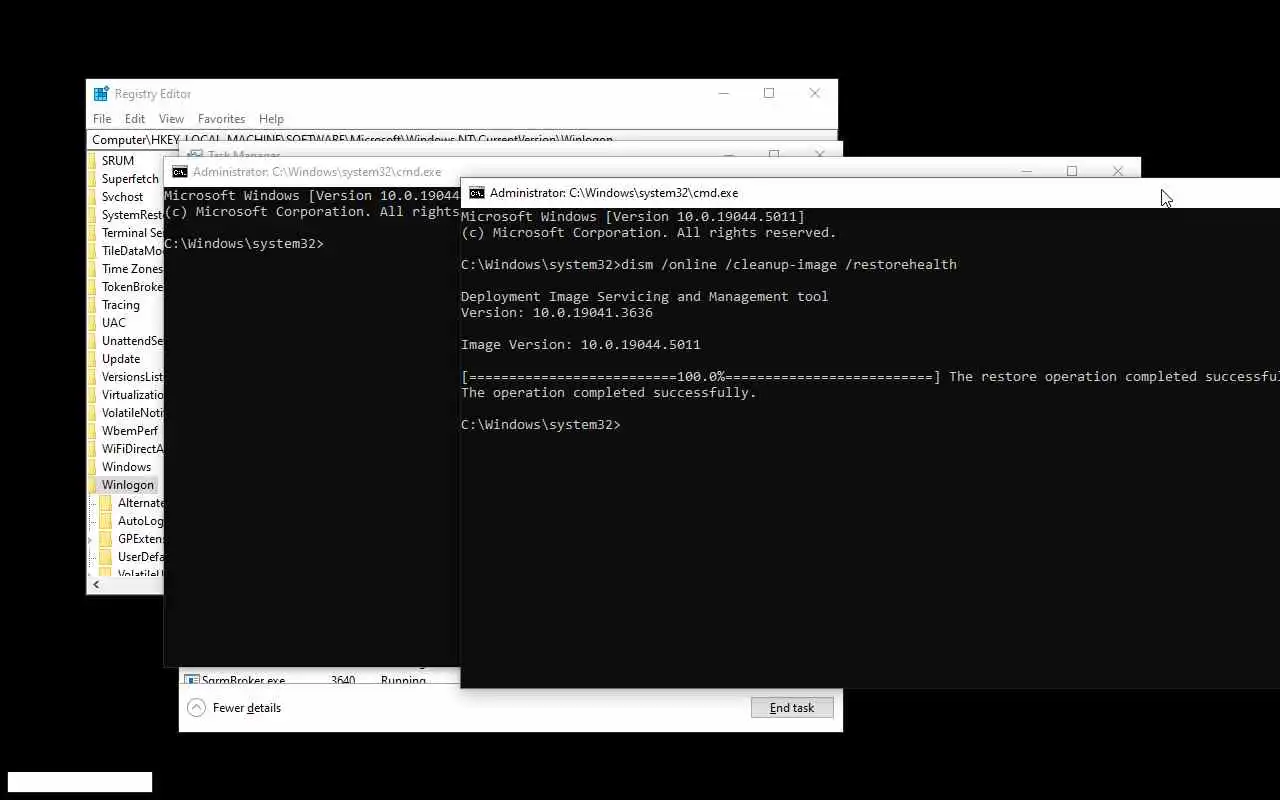Screen dimensions: 1280x800
Task: Expand the GPExtens subkey arrow under Winlogon
Action: click(x=92, y=539)
